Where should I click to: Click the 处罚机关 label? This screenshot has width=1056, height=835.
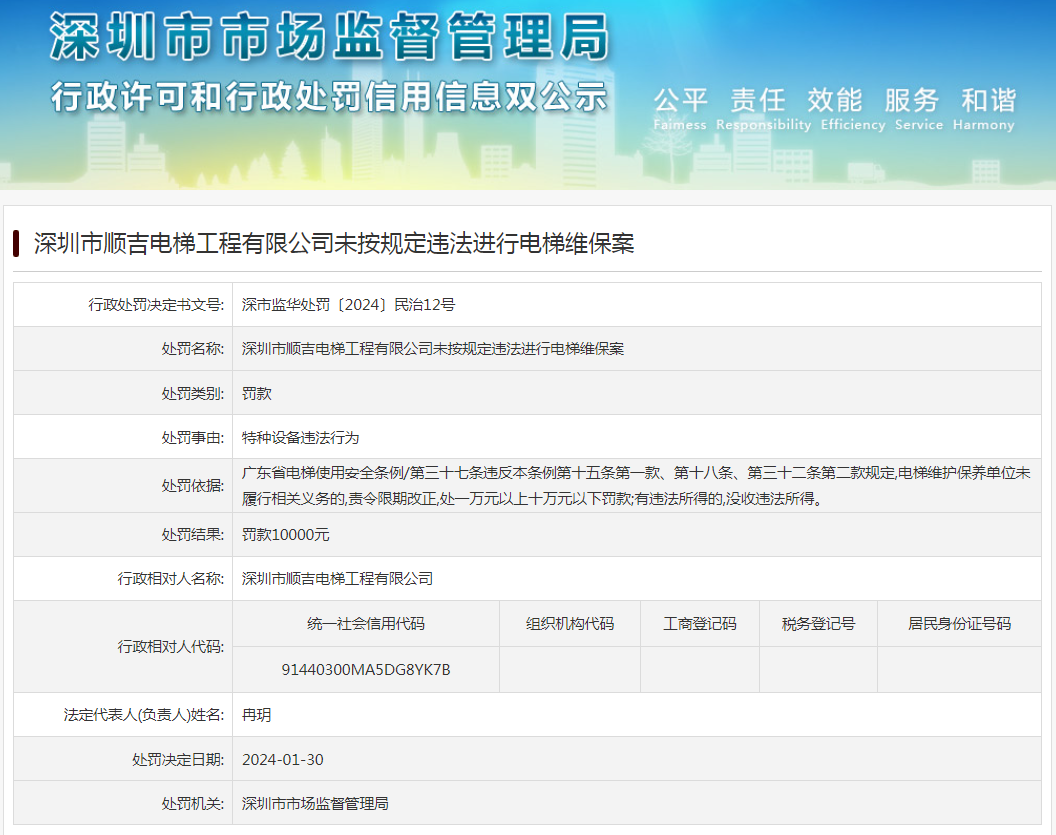tap(193, 803)
